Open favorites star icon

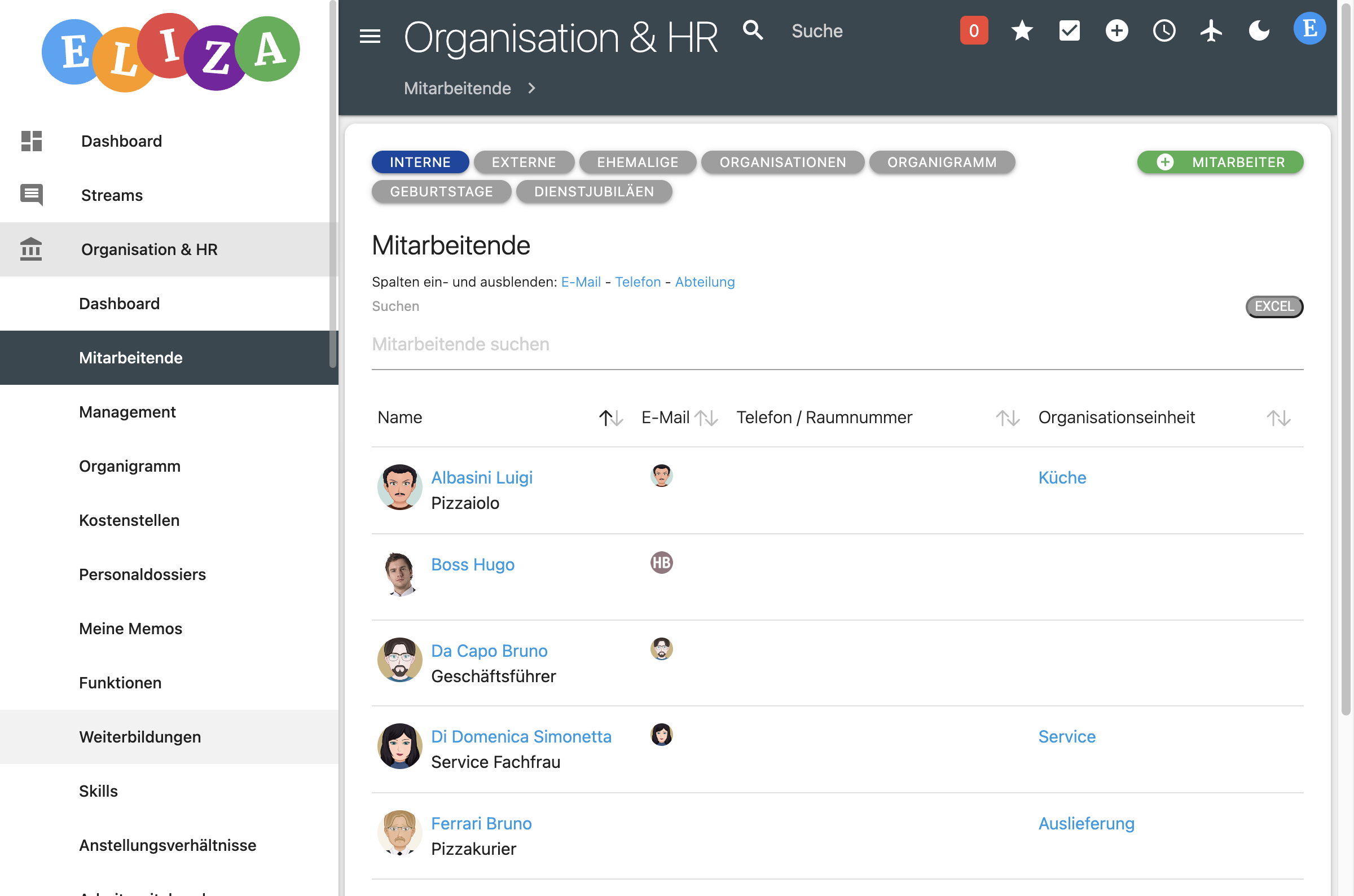click(x=1022, y=31)
